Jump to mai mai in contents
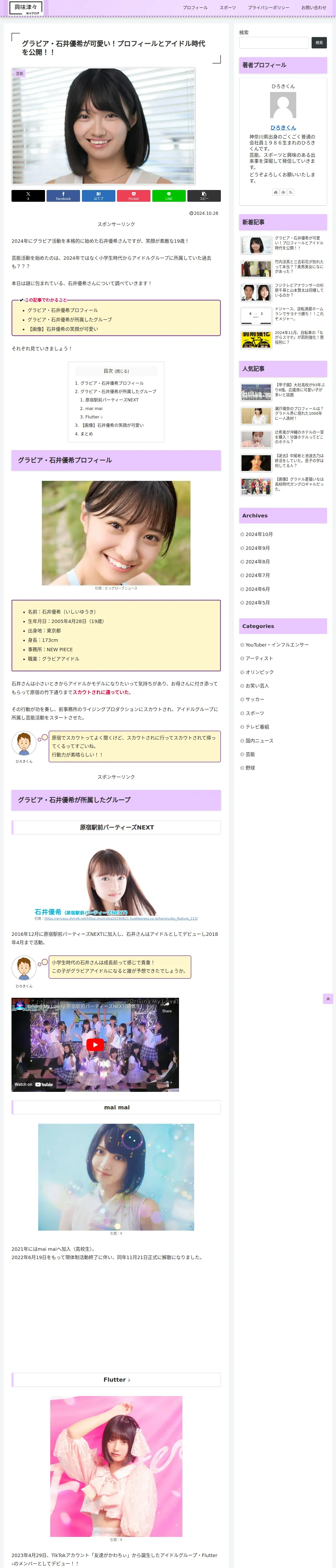This screenshot has width=336, height=1568. [94, 409]
